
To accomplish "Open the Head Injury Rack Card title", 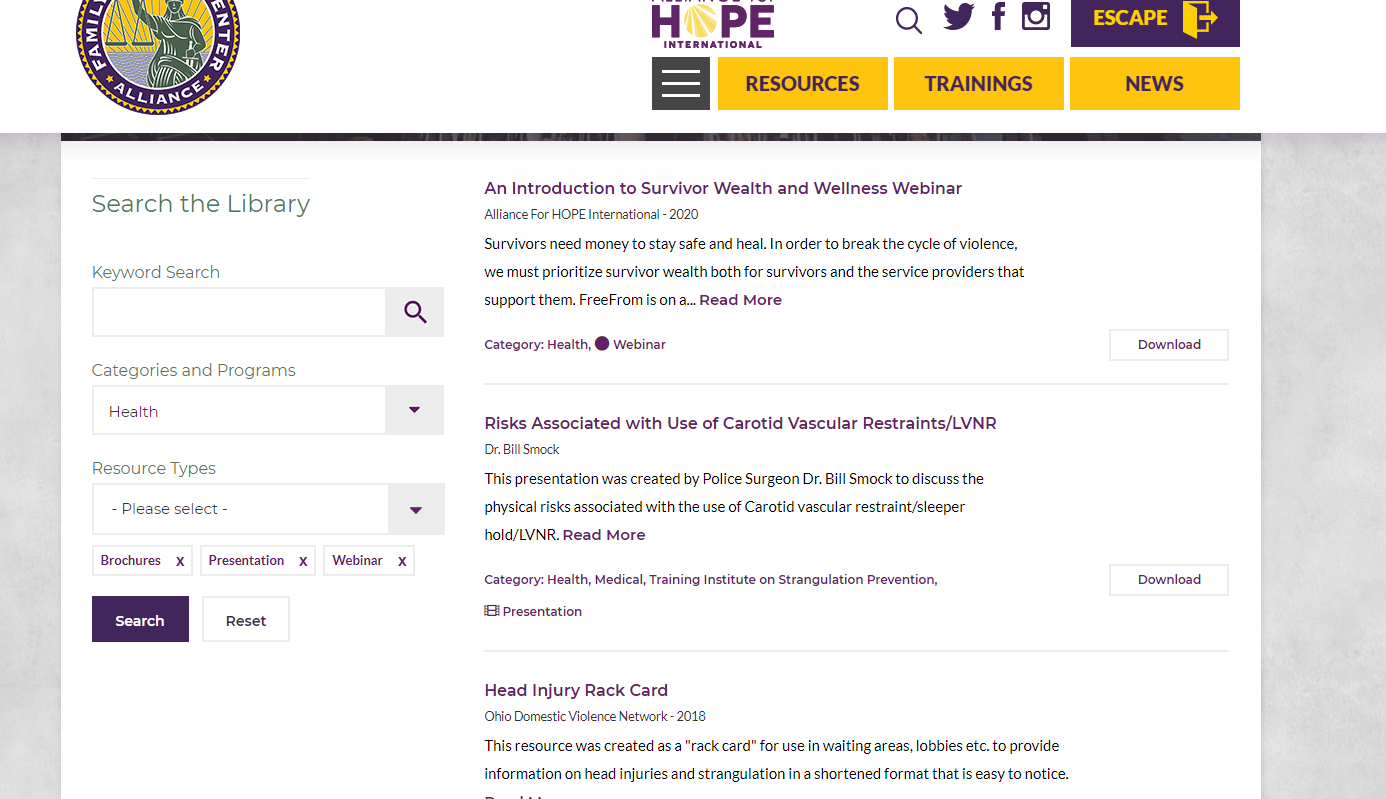I will coord(576,690).
